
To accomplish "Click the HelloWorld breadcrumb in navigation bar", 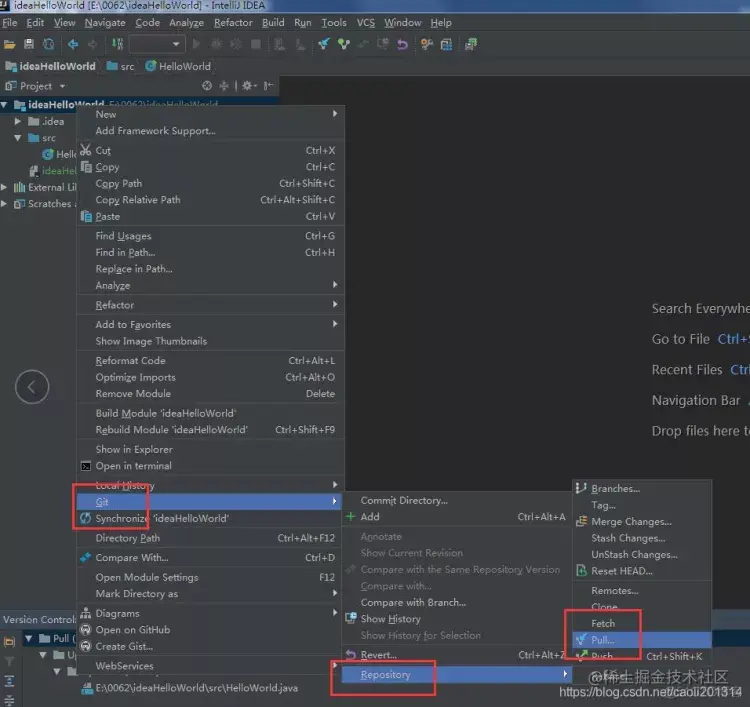I will 178,66.
